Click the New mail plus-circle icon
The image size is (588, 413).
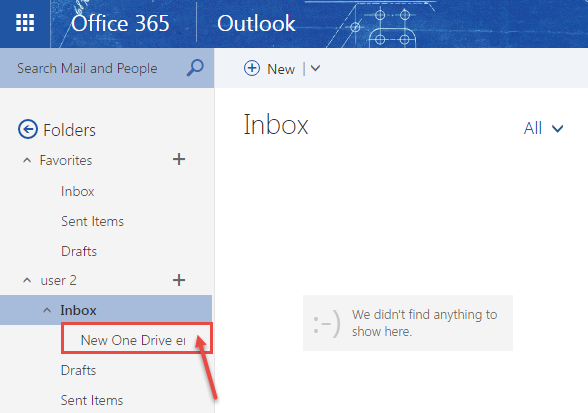point(252,68)
